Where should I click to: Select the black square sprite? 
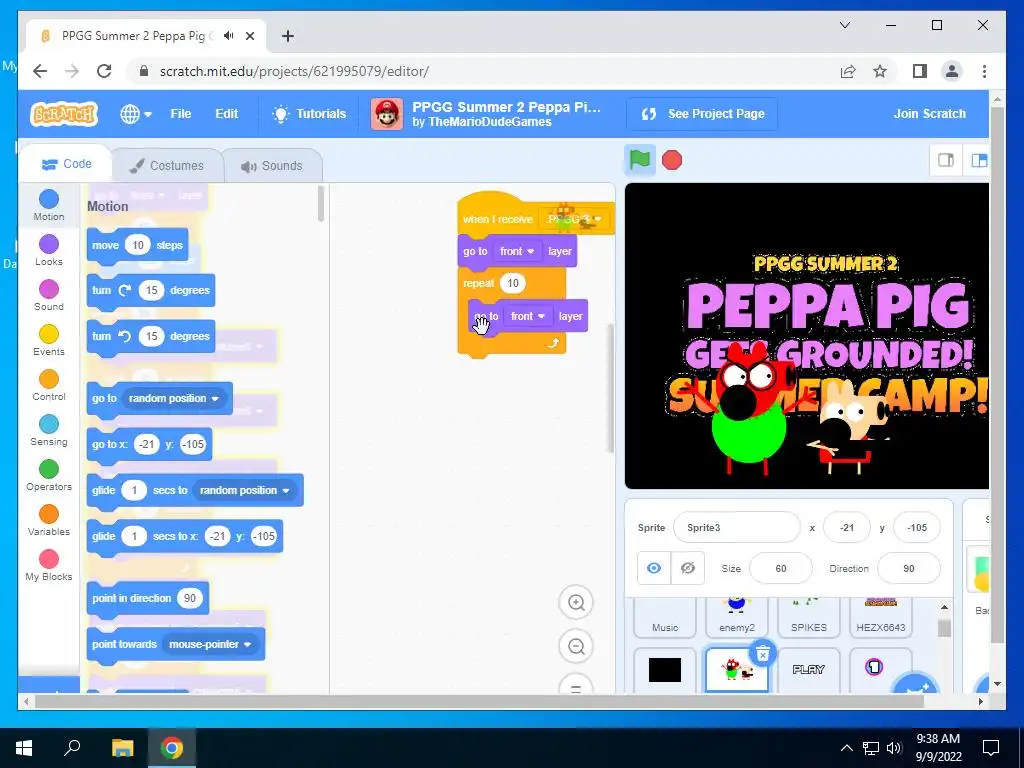(665, 670)
